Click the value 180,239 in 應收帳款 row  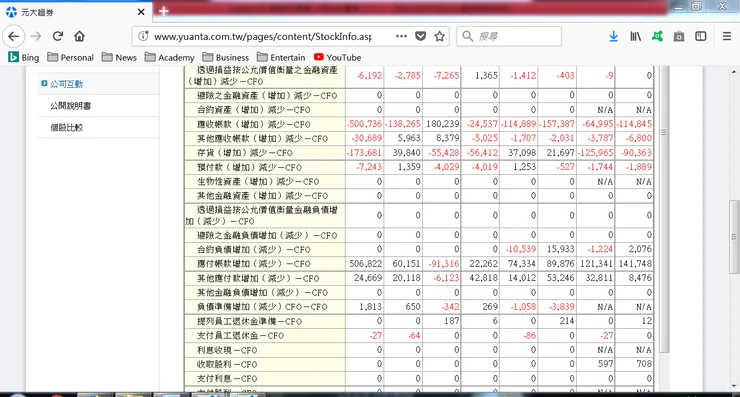[x=443, y=124]
